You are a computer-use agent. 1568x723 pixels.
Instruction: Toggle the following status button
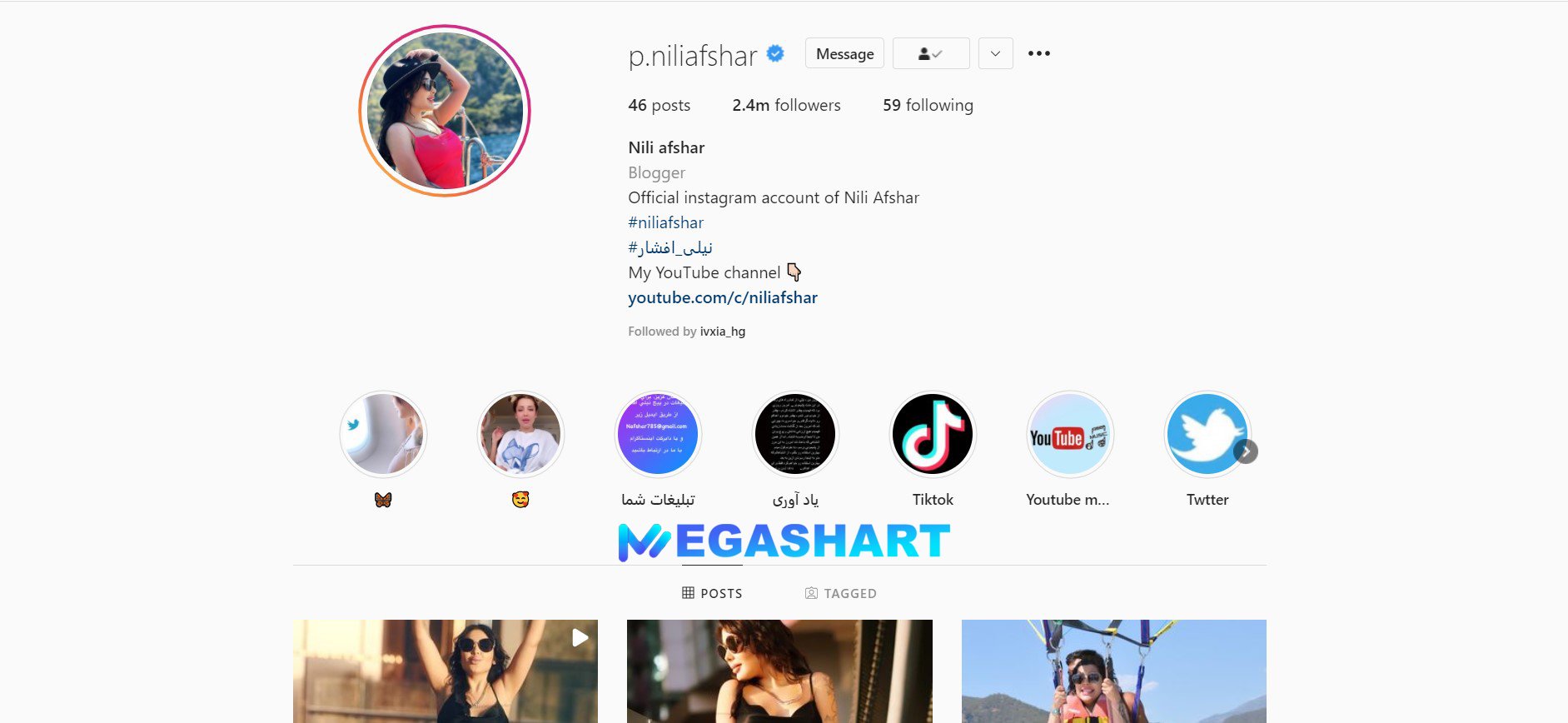[931, 53]
